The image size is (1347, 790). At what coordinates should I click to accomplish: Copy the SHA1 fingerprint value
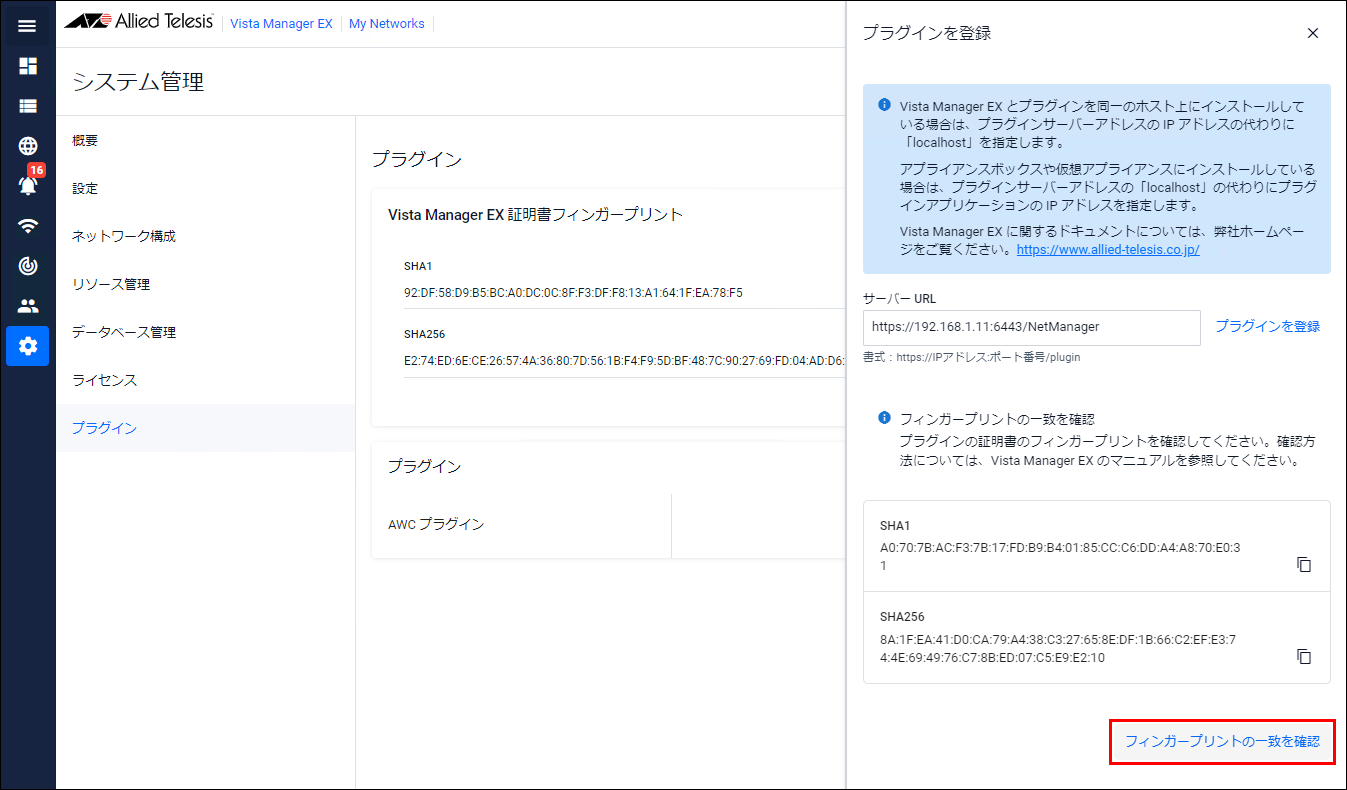[x=1303, y=565]
